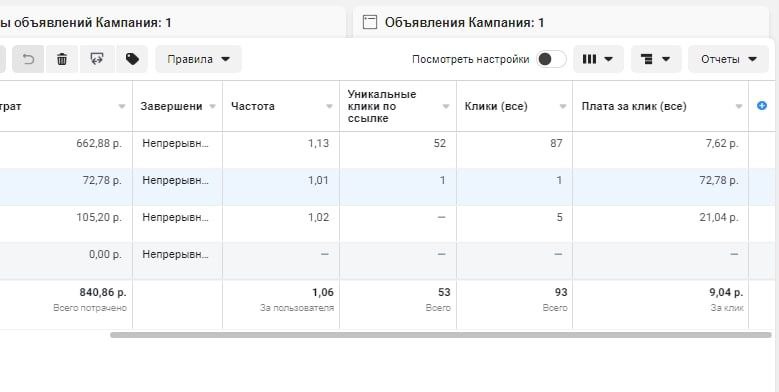
Task: Click cost per click 7,62 р.
Action: click(722, 143)
